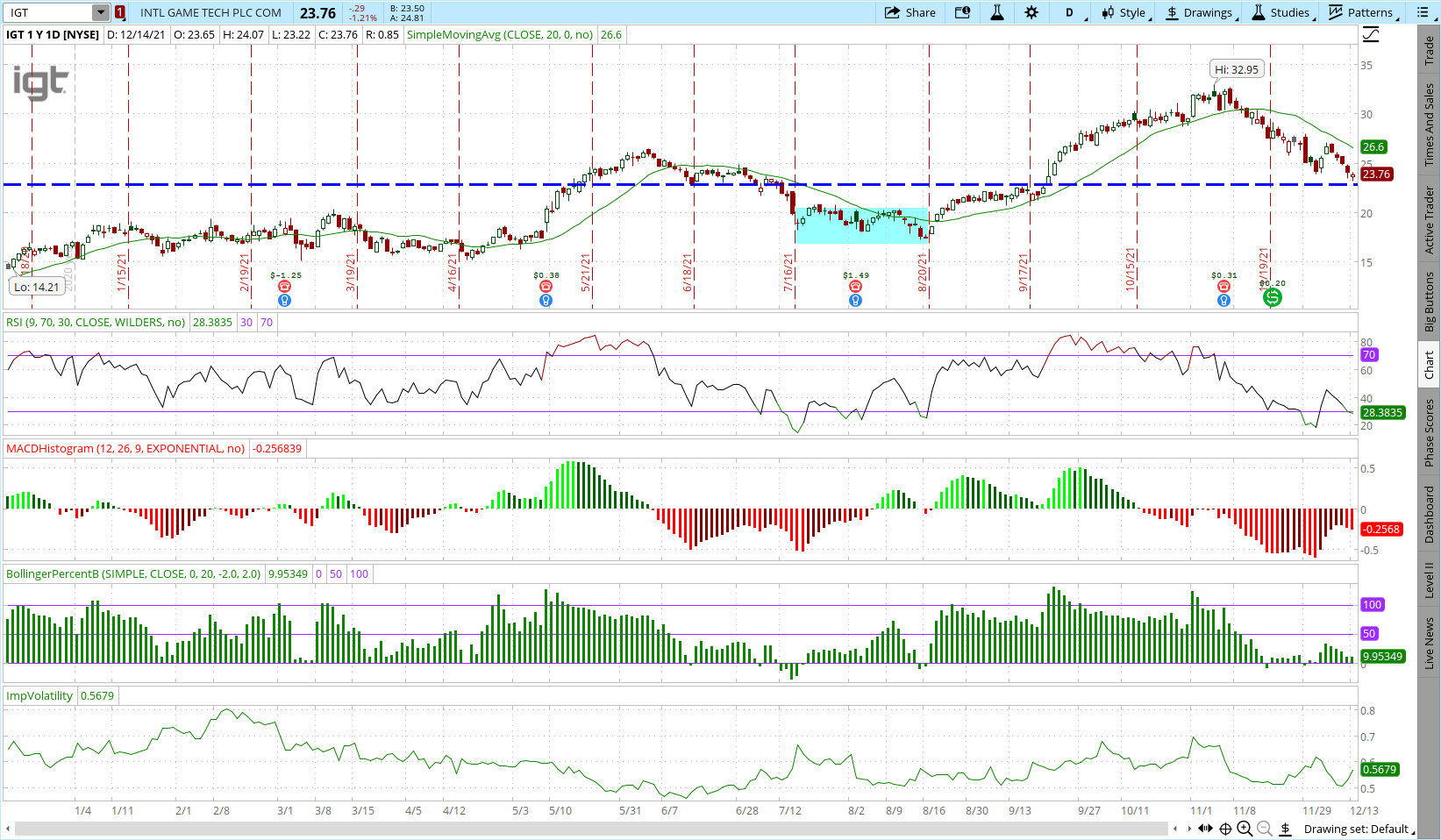The image size is (1441, 840).
Task: Click the IGT 1 Y 1D [NYSE] chart title
Action: pos(53,35)
